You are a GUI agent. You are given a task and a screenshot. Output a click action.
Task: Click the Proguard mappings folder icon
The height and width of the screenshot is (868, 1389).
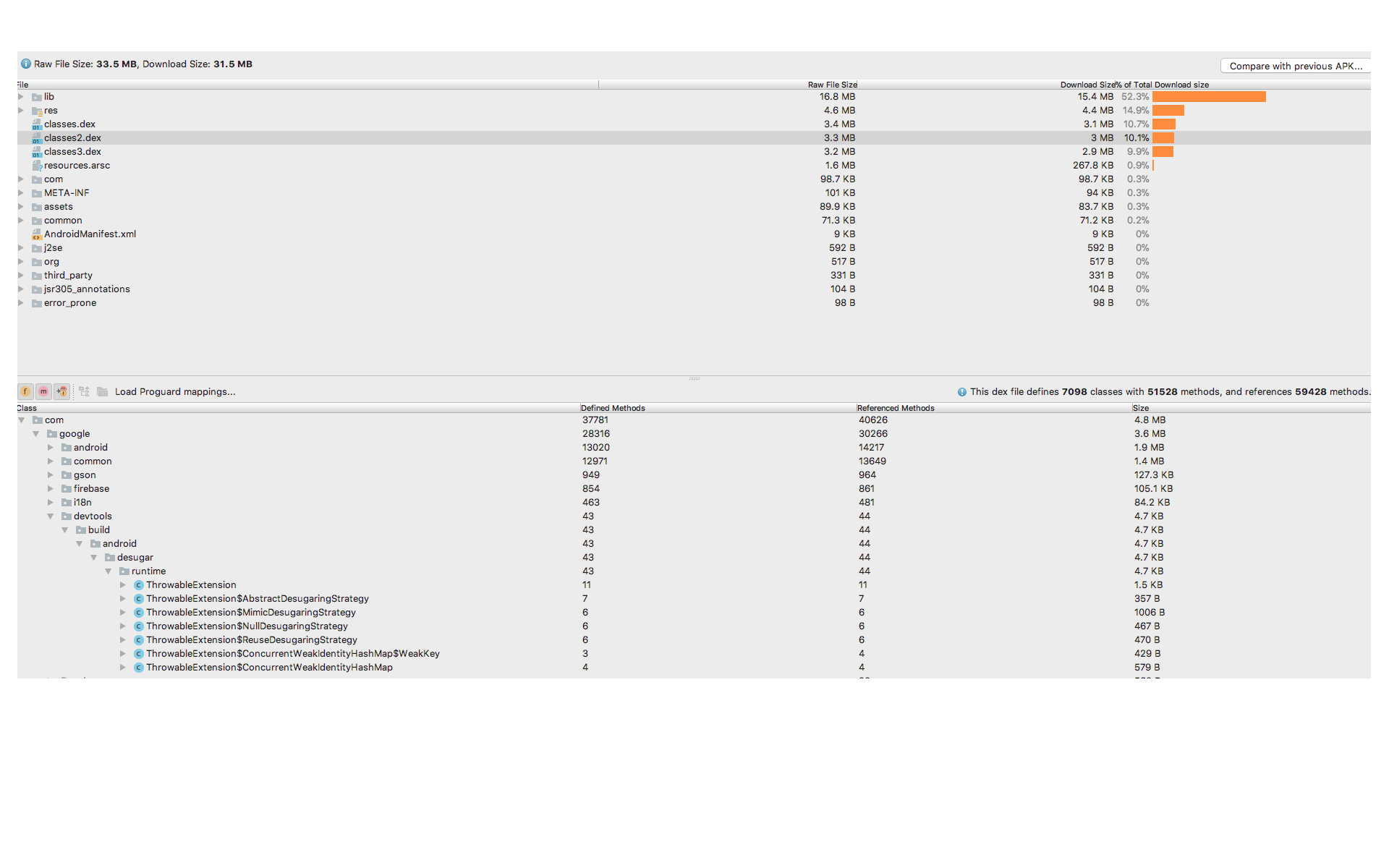(103, 391)
